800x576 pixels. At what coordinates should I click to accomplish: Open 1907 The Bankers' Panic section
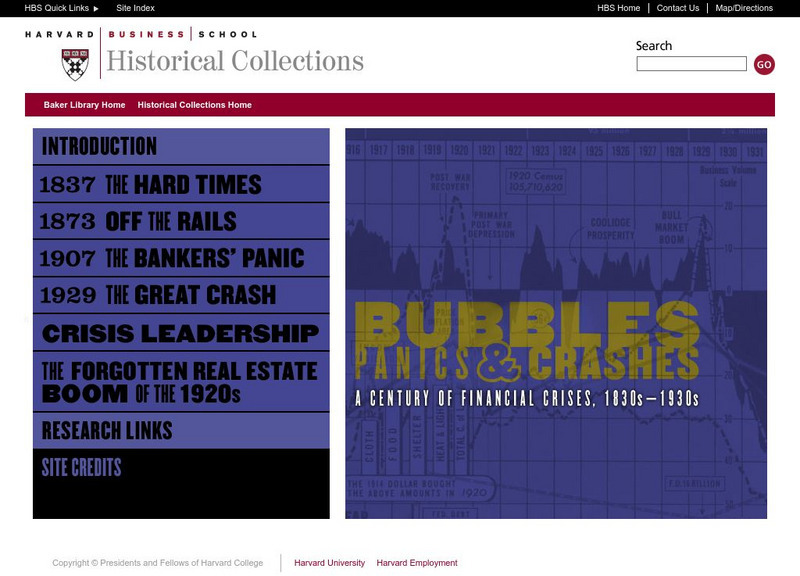181,258
